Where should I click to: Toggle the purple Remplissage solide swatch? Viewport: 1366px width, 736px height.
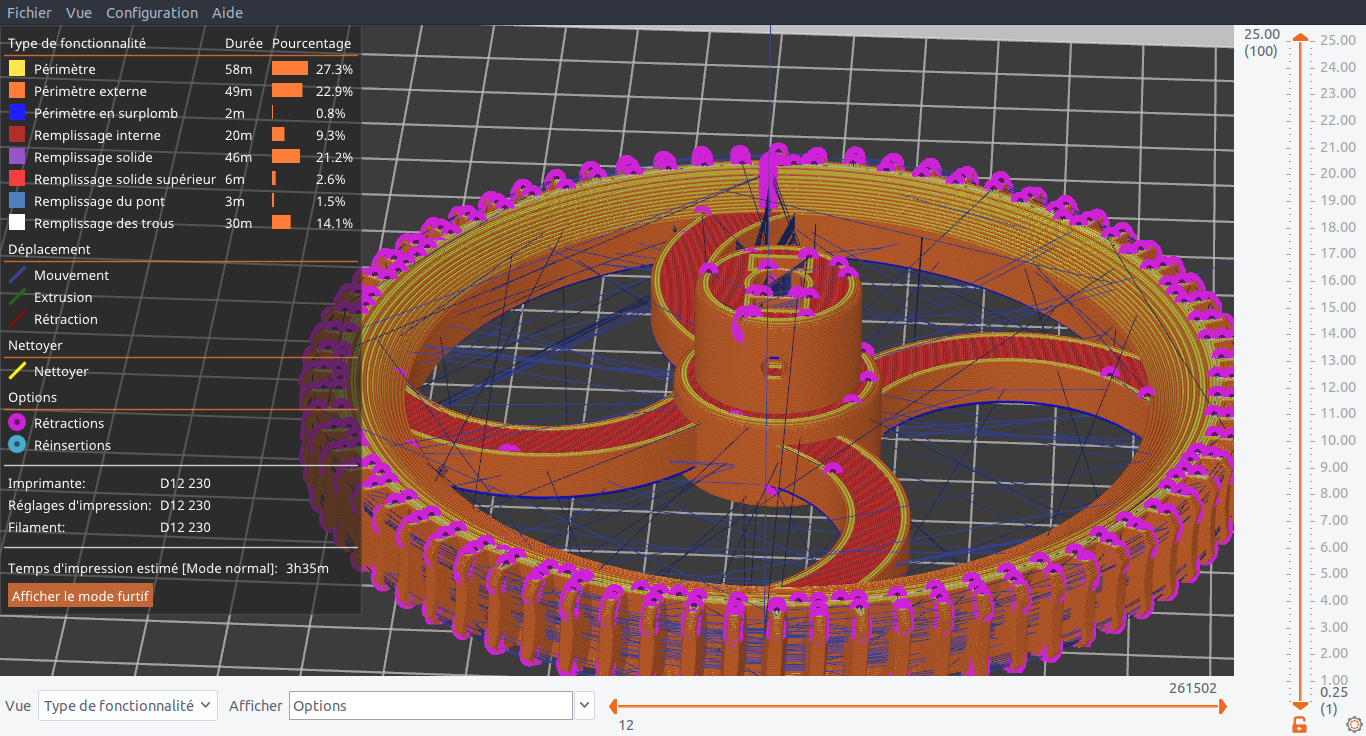(x=17, y=157)
